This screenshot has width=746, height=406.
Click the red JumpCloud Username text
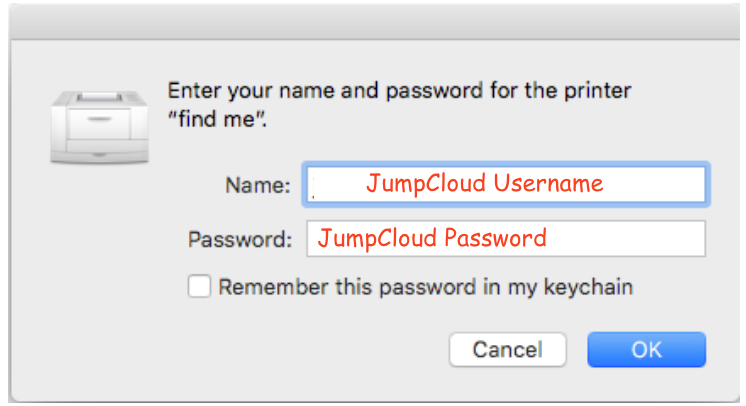click(x=484, y=184)
